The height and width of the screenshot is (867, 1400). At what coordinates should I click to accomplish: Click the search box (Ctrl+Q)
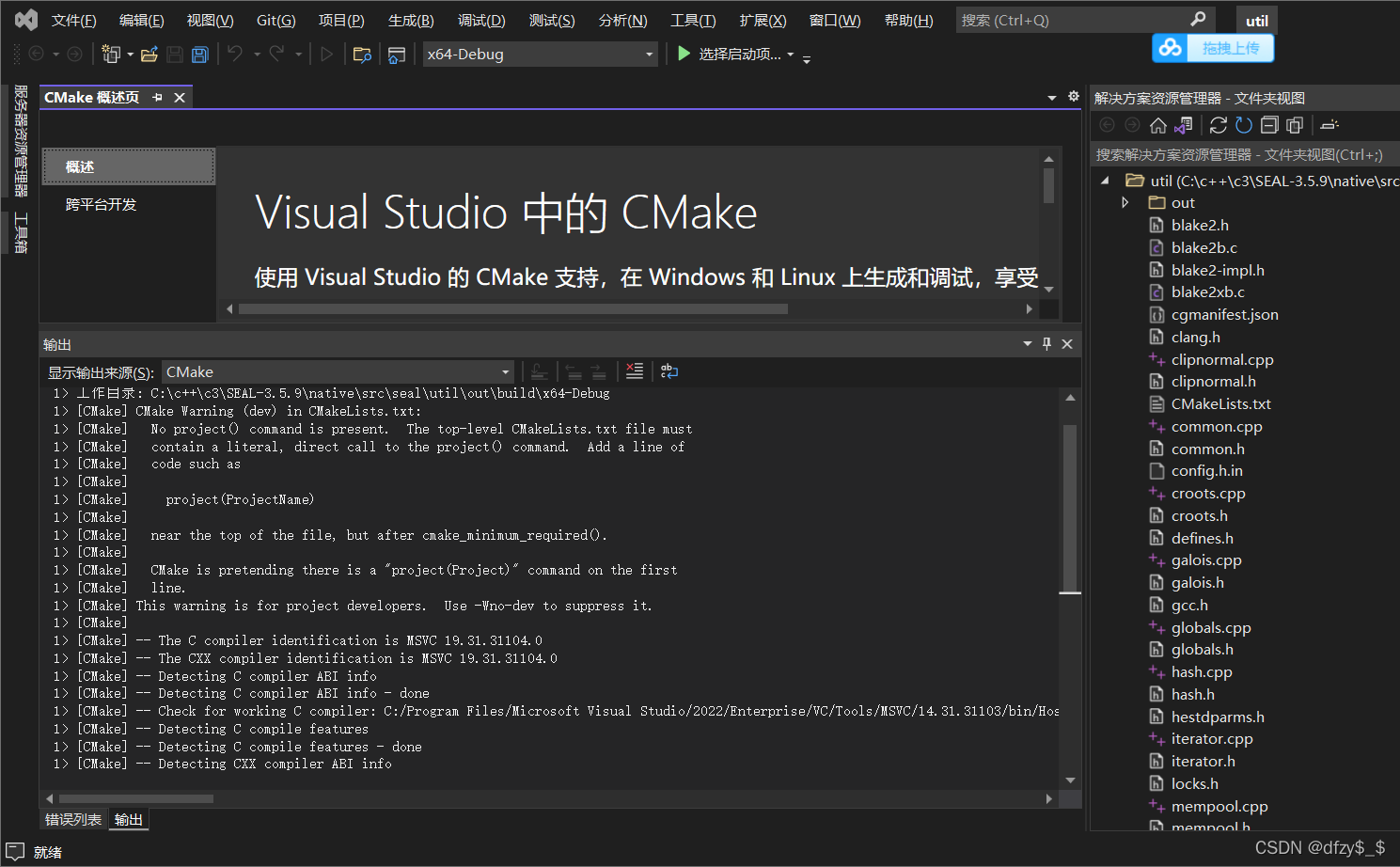(x=1085, y=20)
